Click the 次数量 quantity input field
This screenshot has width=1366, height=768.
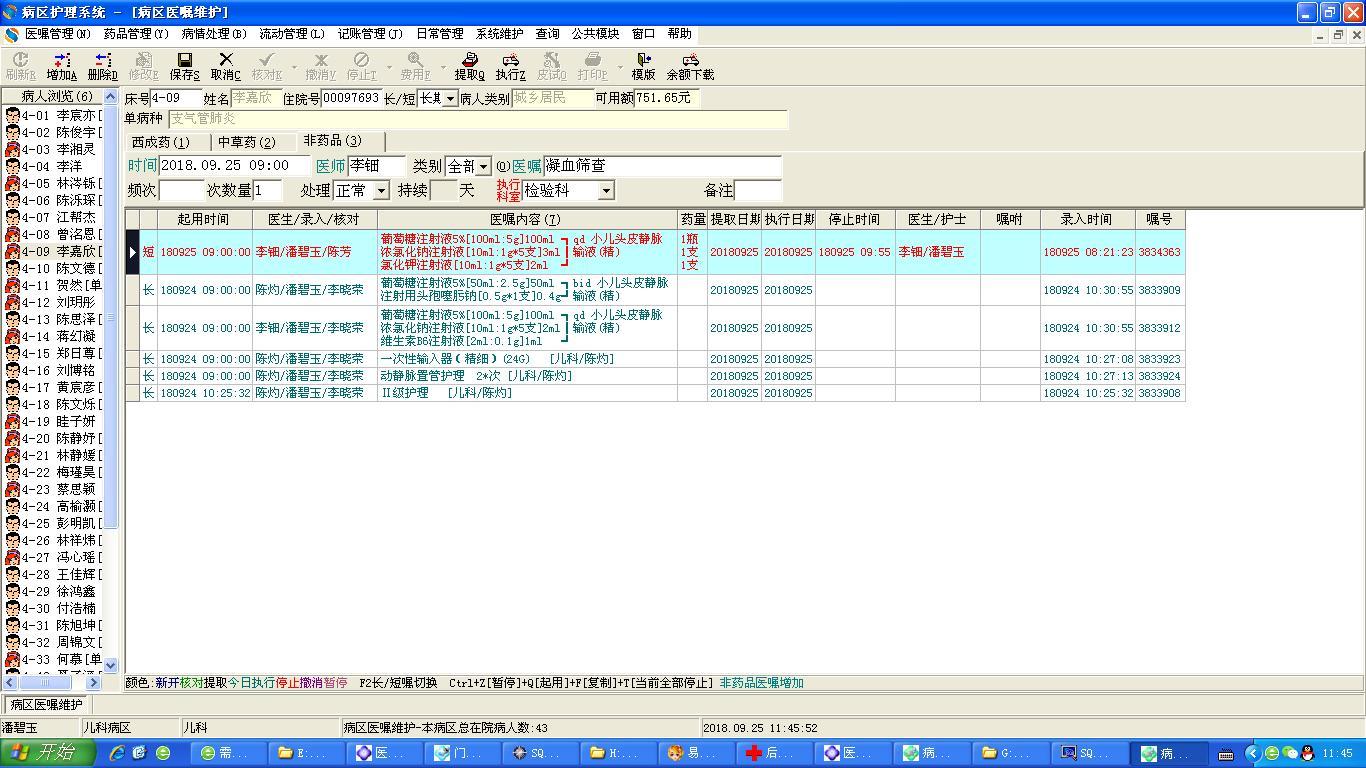coord(269,190)
